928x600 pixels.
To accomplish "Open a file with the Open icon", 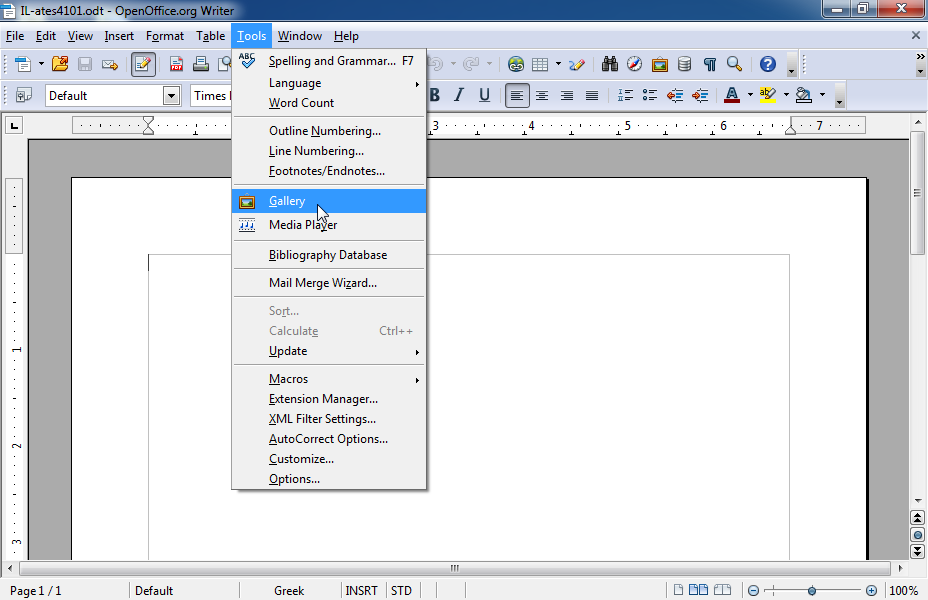I will 60,64.
